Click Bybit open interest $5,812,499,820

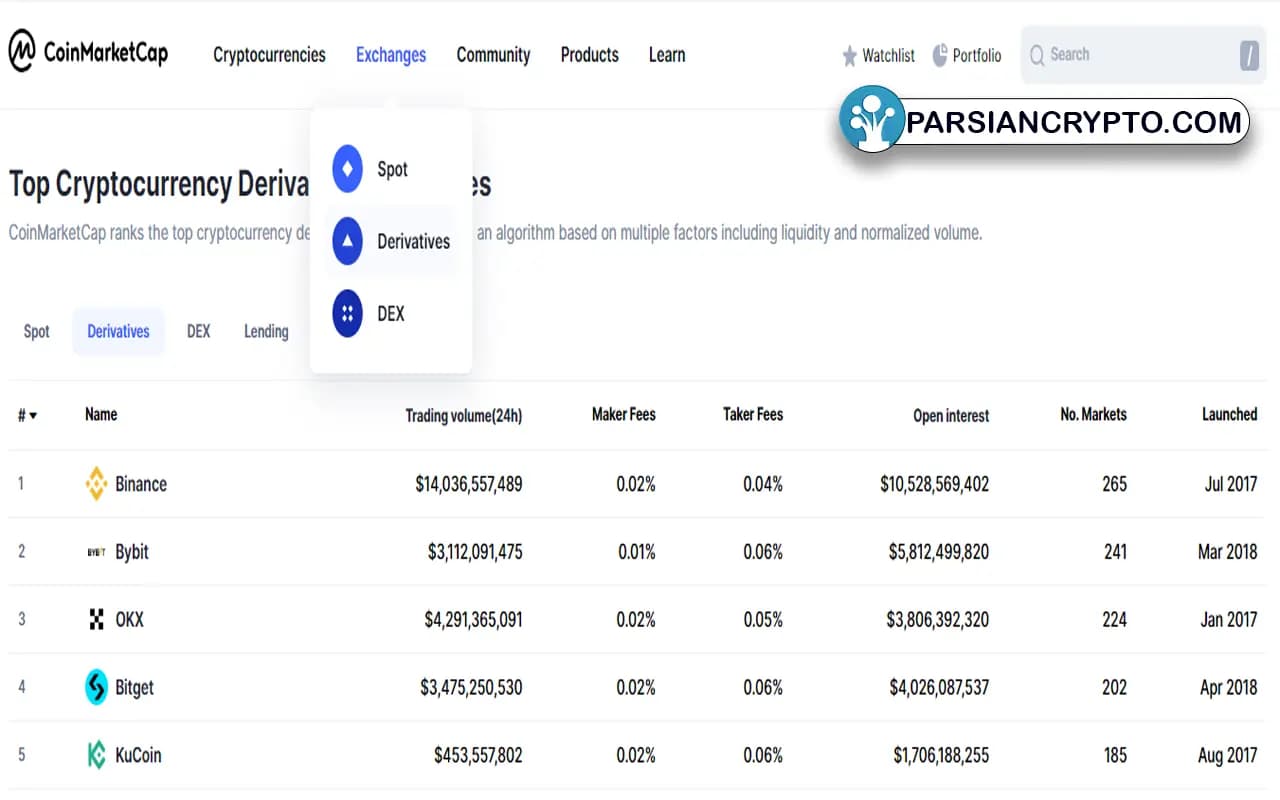(939, 552)
